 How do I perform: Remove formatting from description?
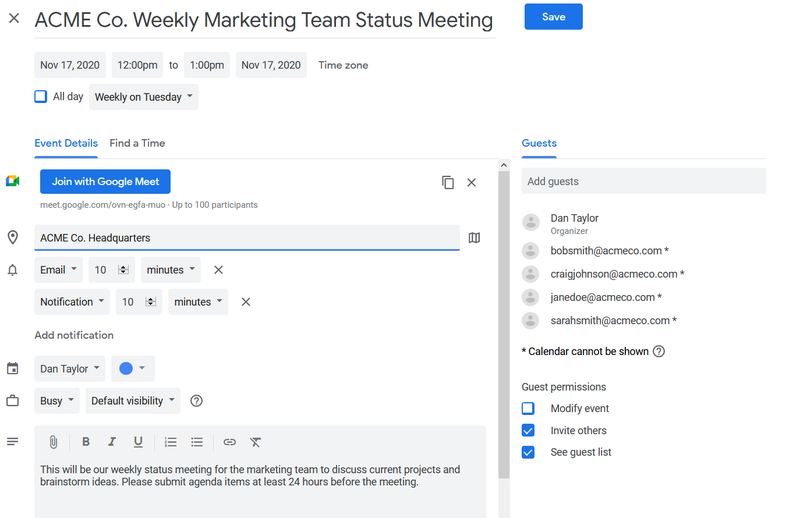pyautogui.click(x=256, y=442)
